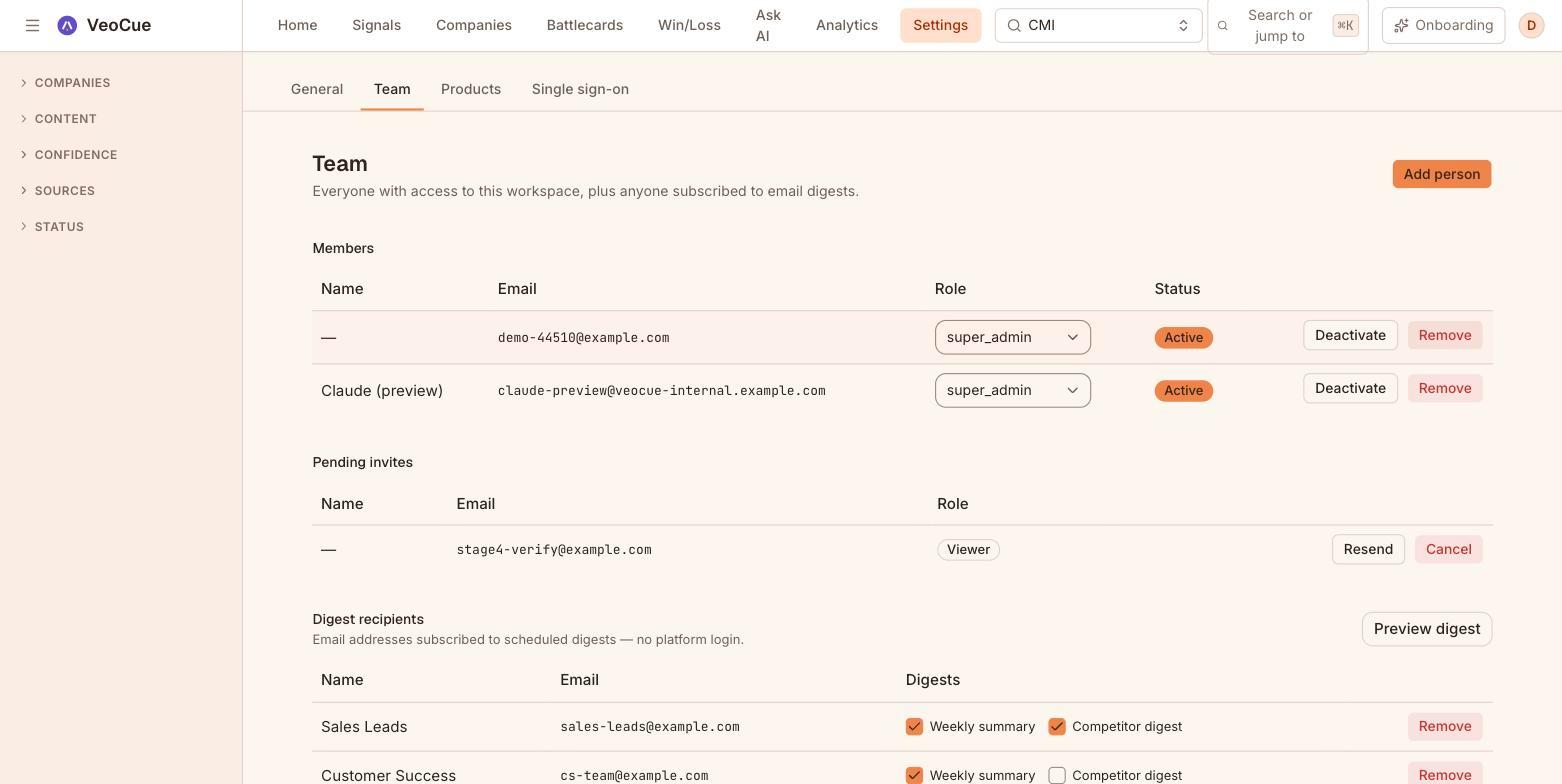Expand the SOURCES sidebar section

point(58,191)
